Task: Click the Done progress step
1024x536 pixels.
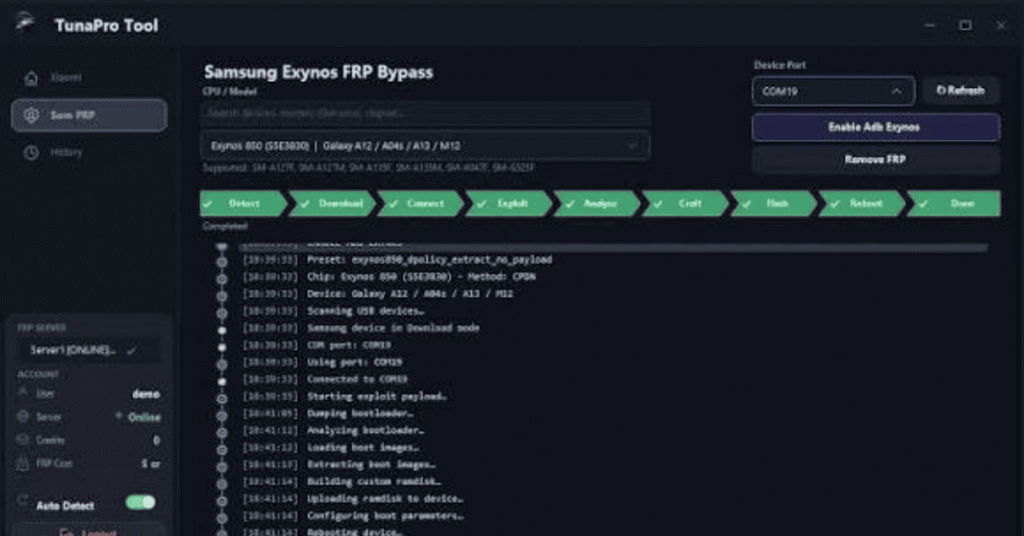Action: click(953, 204)
